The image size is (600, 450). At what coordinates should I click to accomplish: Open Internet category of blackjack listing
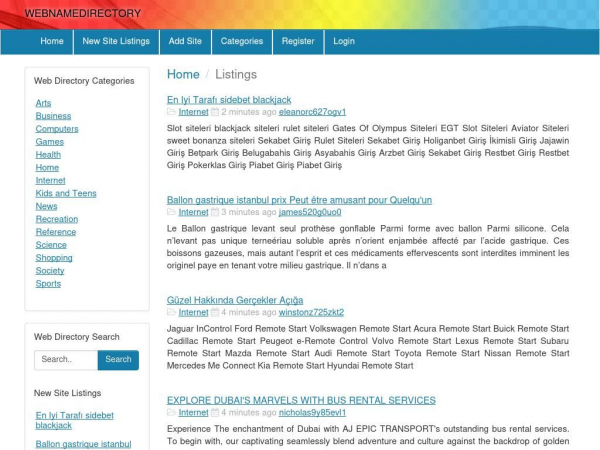pos(193,112)
